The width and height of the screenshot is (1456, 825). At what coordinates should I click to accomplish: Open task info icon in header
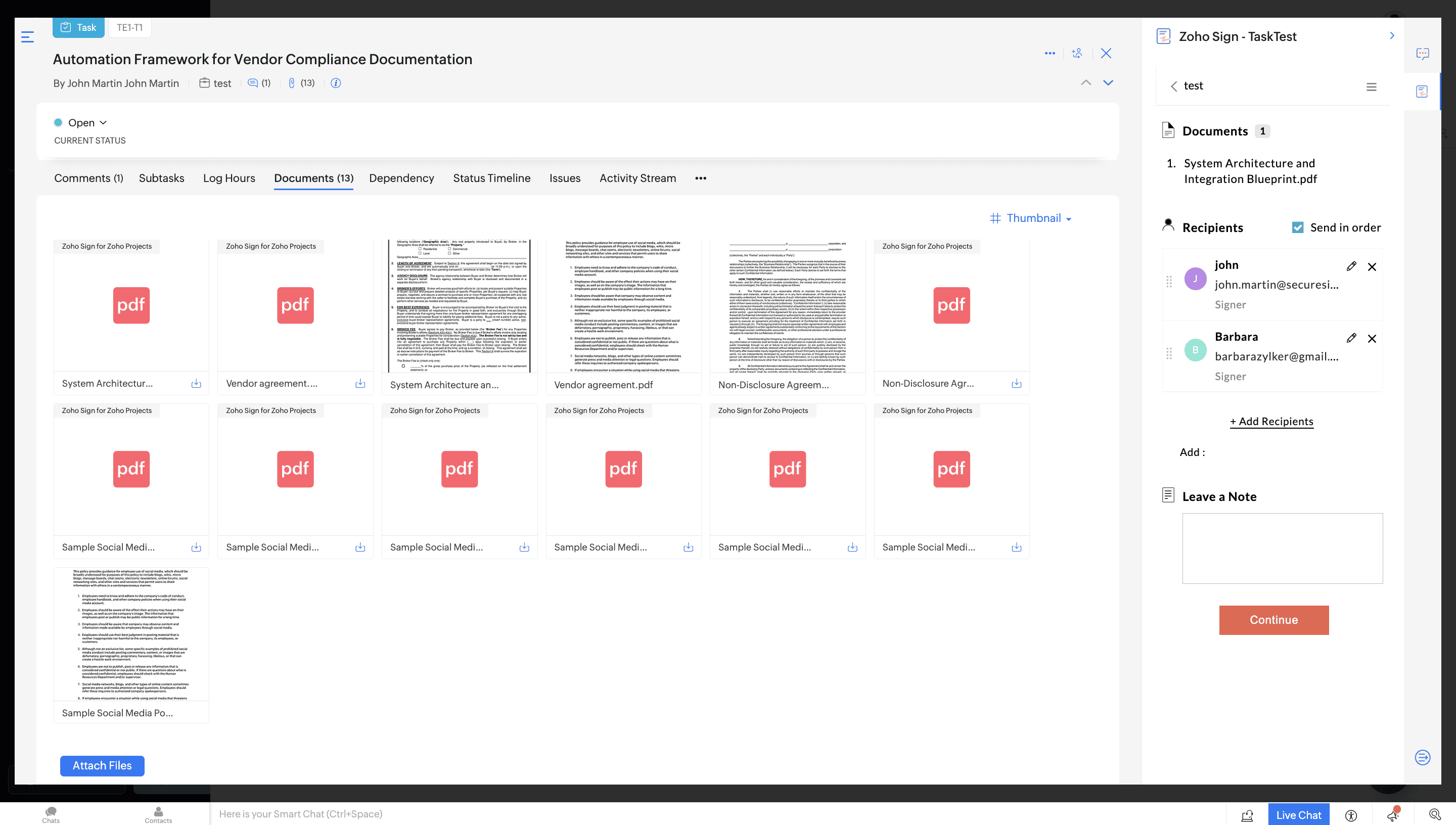point(335,83)
